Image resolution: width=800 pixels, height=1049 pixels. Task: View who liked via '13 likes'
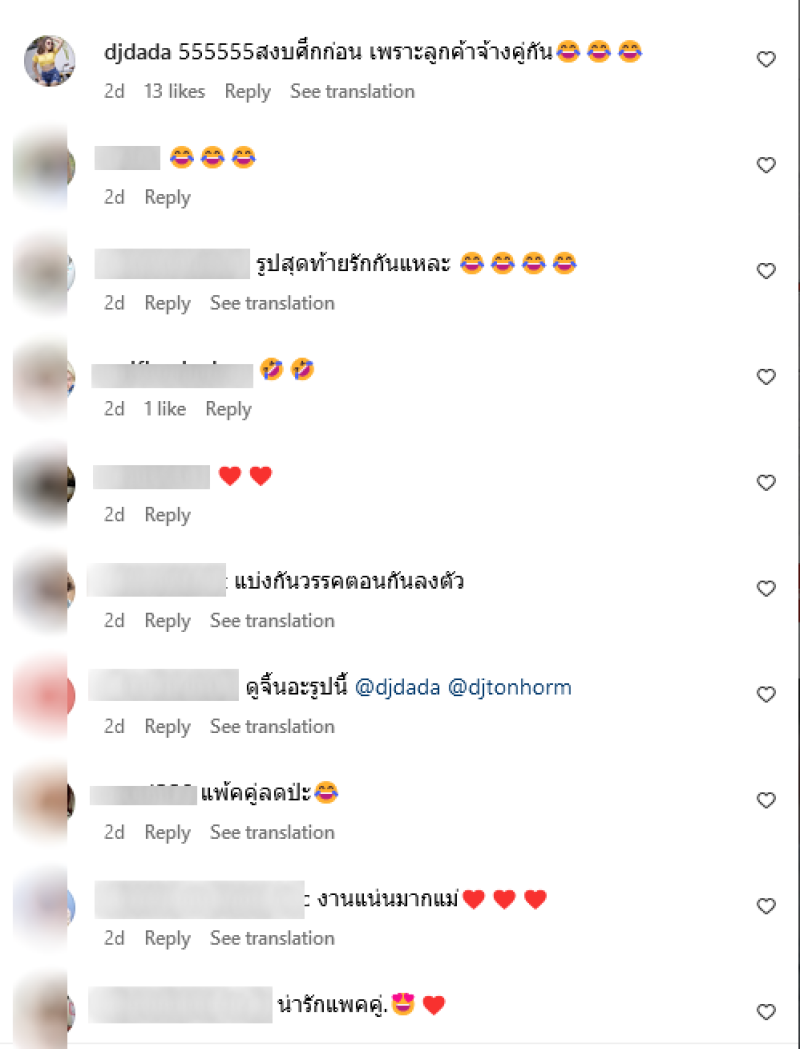(175, 91)
